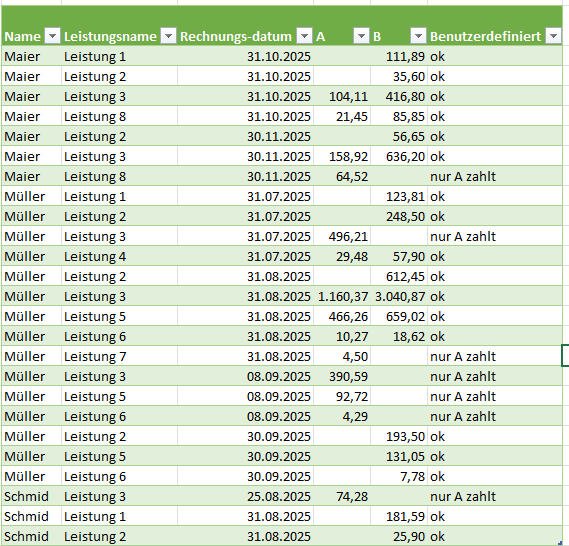Image resolution: width=569 pixels, height=546 pixels.
Task: Click the cell containing 3.040,87
Action: pos(399,296)
